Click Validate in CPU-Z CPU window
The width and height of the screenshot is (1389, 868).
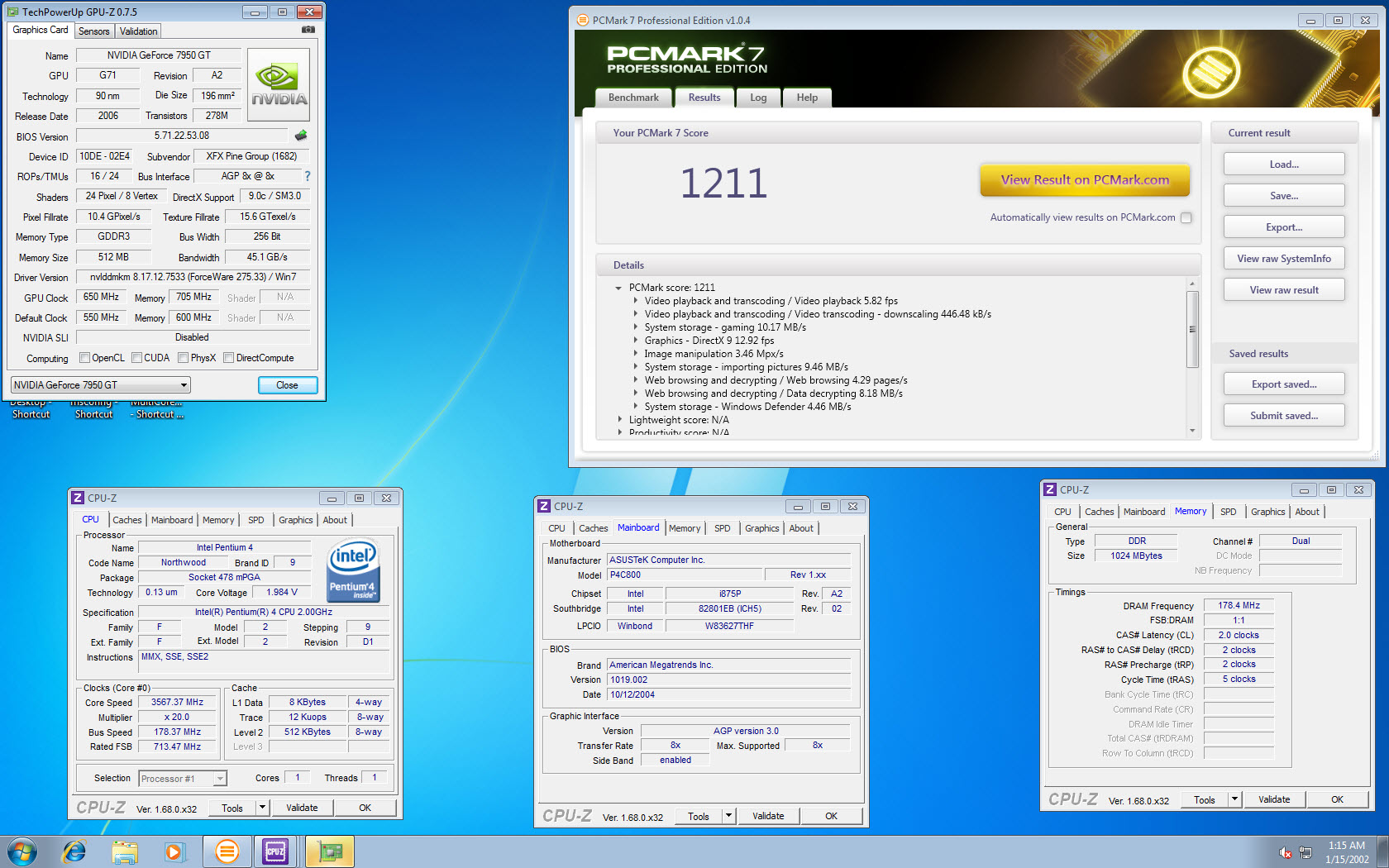(302, 808)
